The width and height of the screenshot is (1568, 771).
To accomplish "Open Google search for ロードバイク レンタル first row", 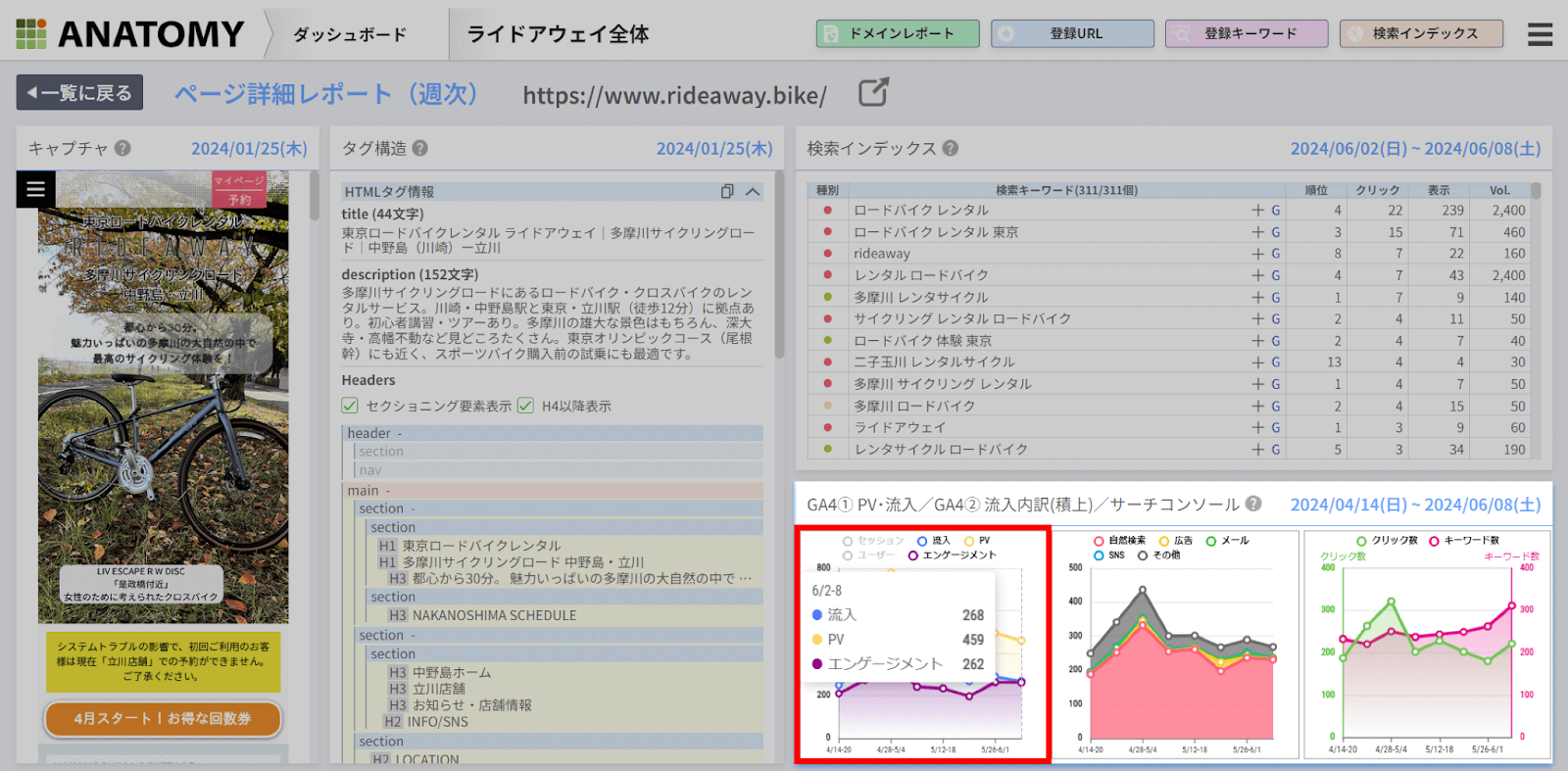I will pyautogui.click(x=1276, y=210).
